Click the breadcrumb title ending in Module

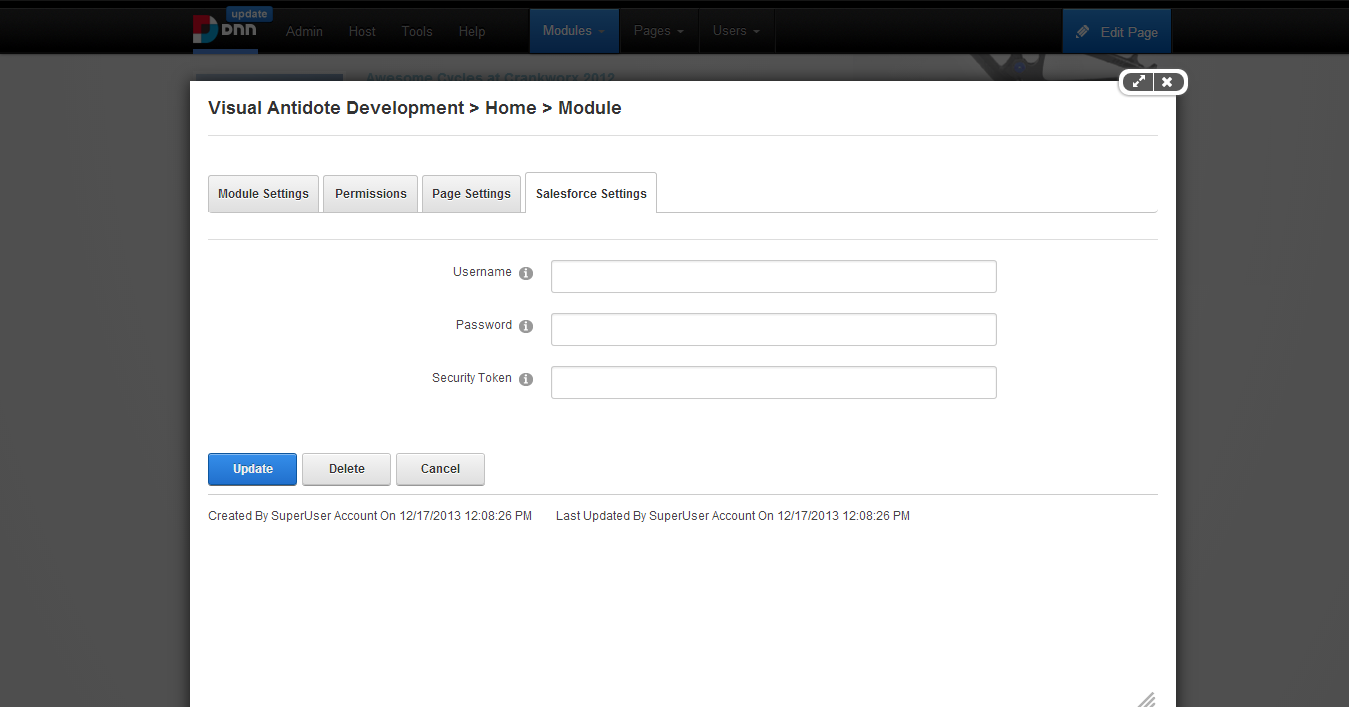(415, 108)
